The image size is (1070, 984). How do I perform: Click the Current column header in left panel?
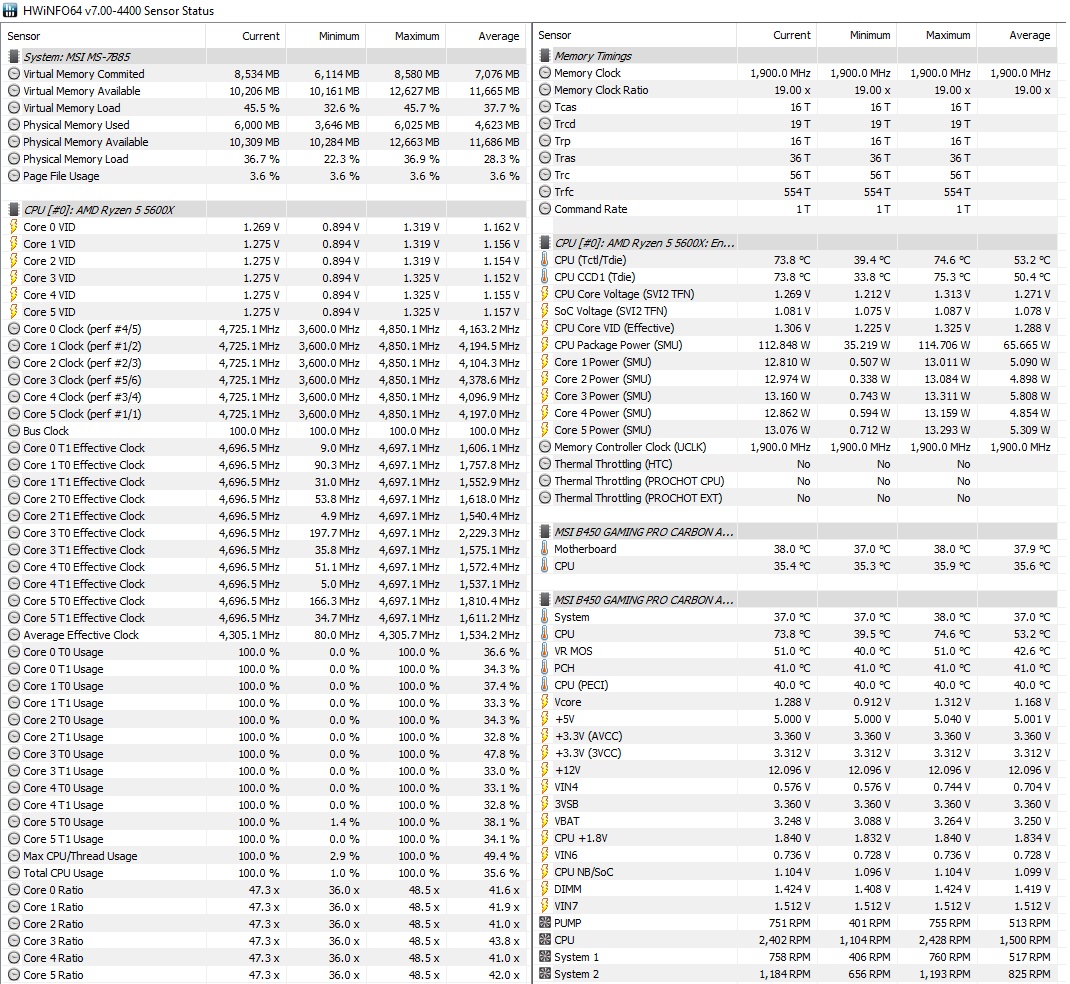[x=246, y=36]
